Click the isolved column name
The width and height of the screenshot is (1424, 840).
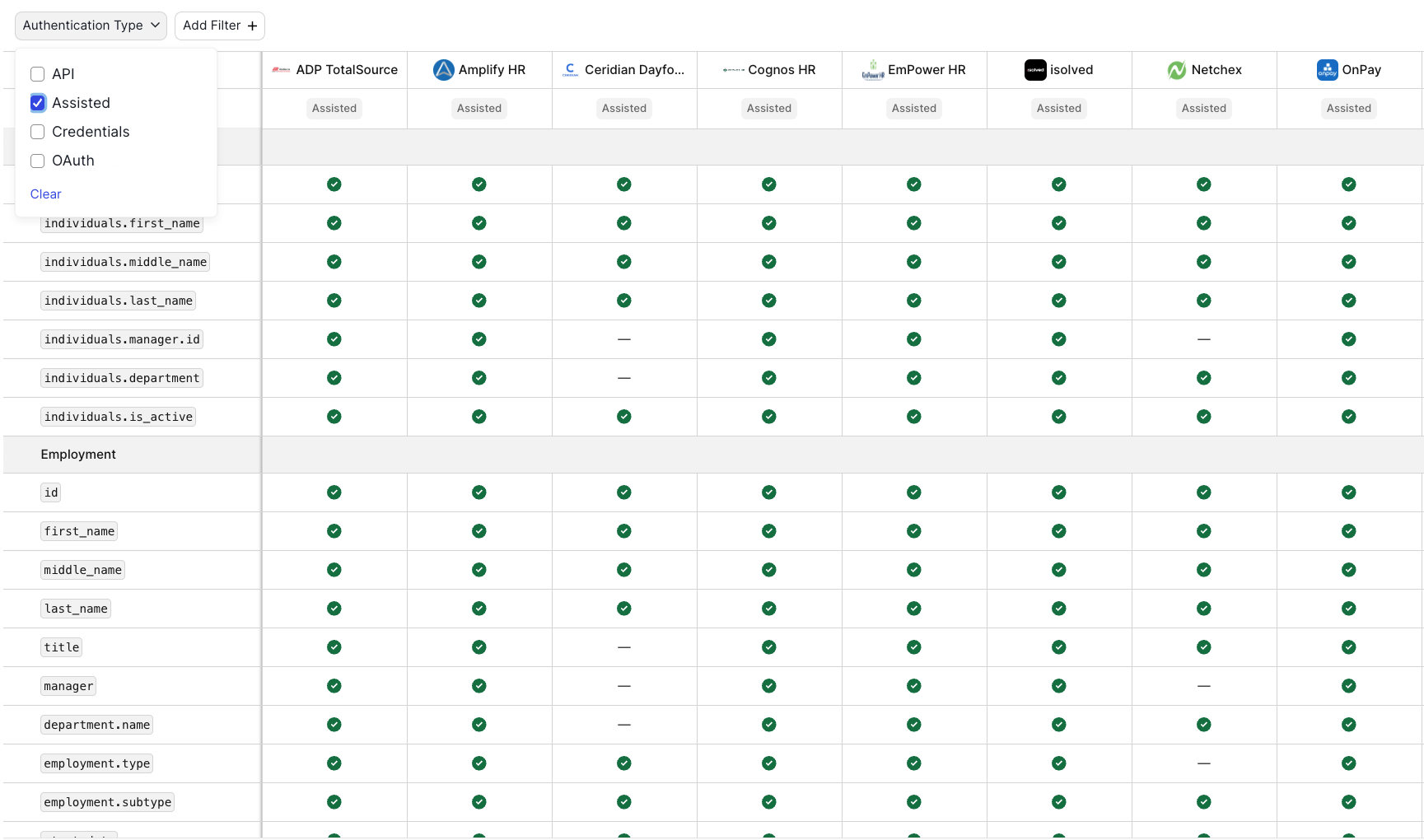point(1072,70)
